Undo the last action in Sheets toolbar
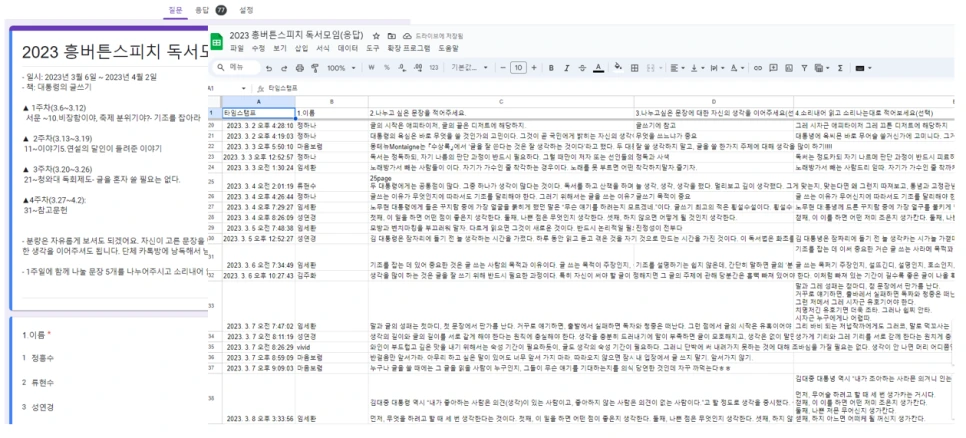 pos(269,68)
